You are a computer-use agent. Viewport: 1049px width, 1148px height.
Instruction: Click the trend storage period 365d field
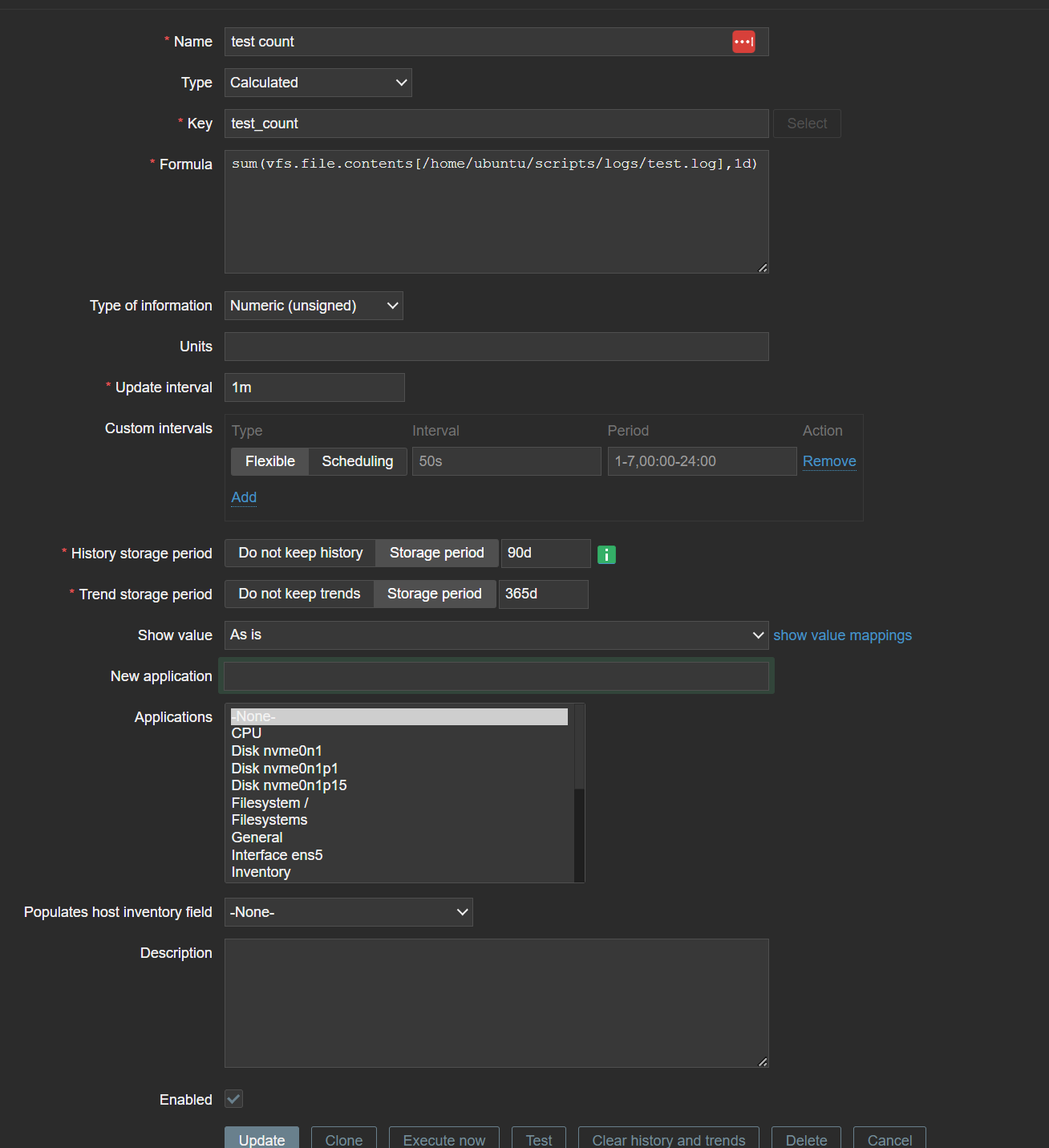[544, 594]
